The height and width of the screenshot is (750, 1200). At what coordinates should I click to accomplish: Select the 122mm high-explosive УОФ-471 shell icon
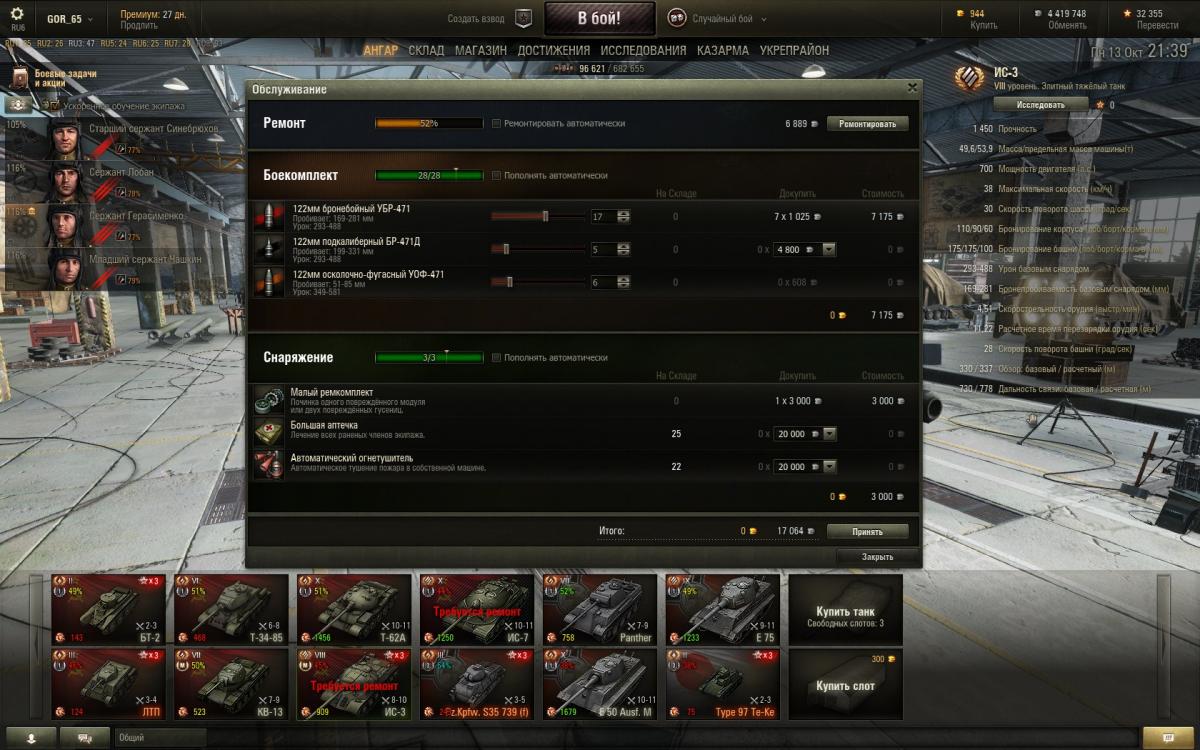268,282
